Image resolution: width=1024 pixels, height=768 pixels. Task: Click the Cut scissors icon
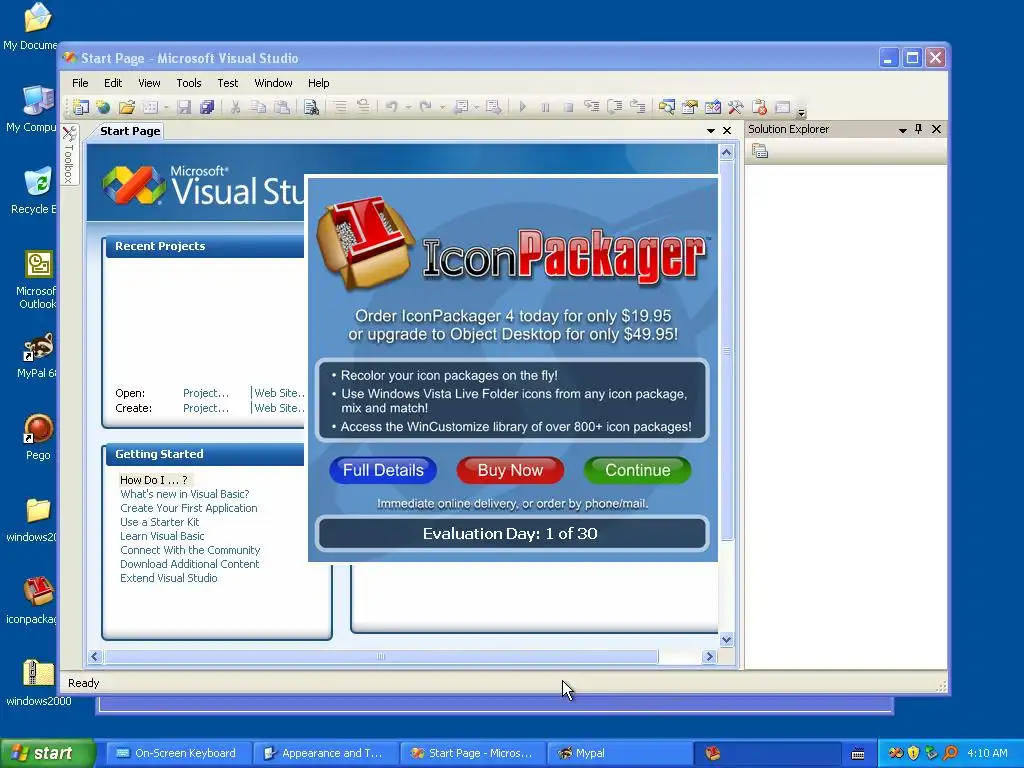coord(236,107)
